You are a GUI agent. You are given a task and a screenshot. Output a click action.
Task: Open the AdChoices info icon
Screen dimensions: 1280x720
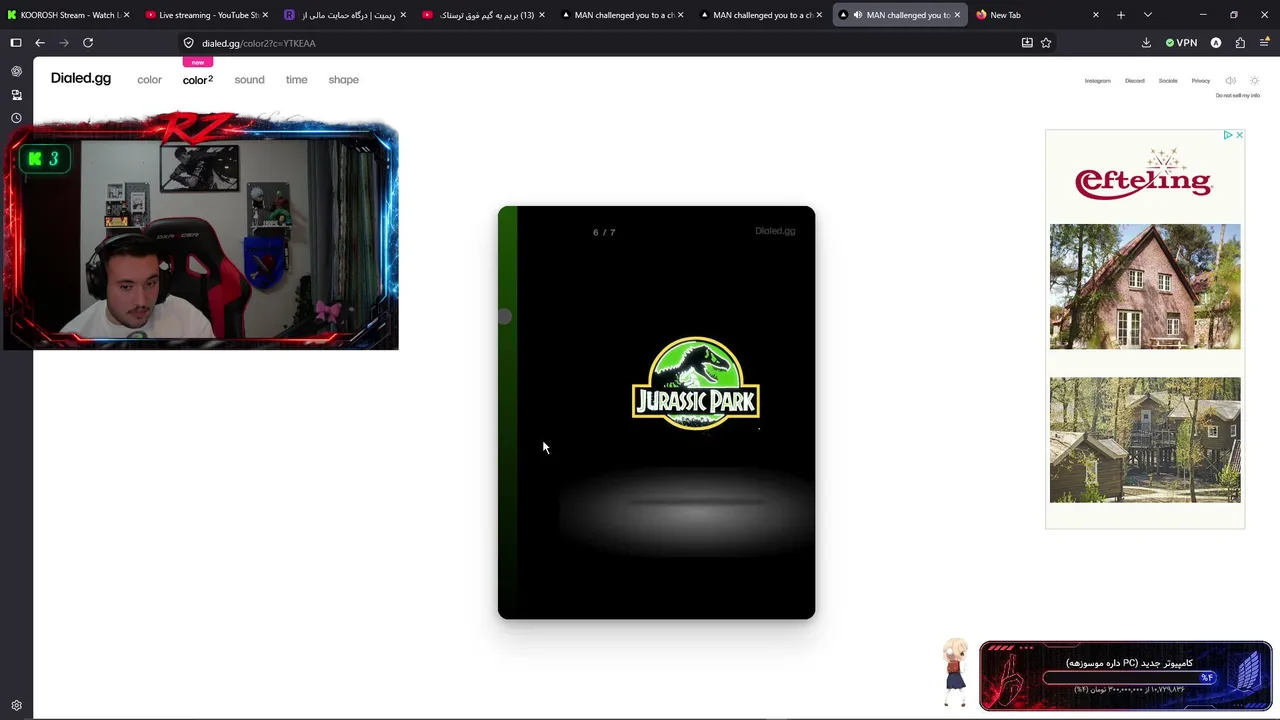point(1228,135)
